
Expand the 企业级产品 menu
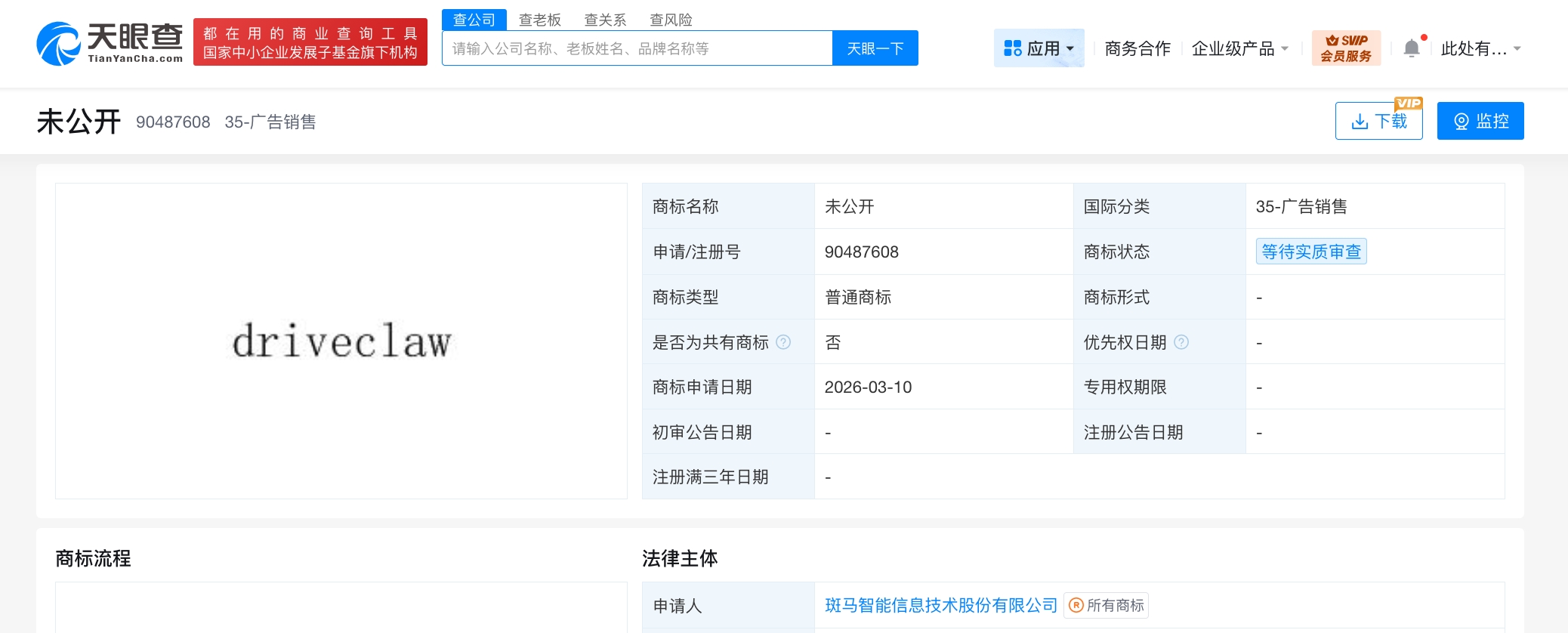[1239, 48]
